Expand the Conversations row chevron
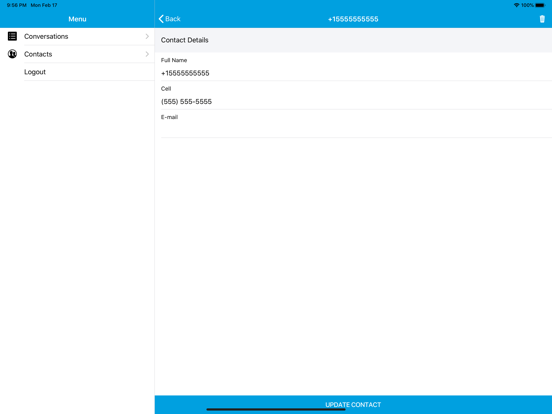This screenshot has height=414, width=552. pos(147,36)
